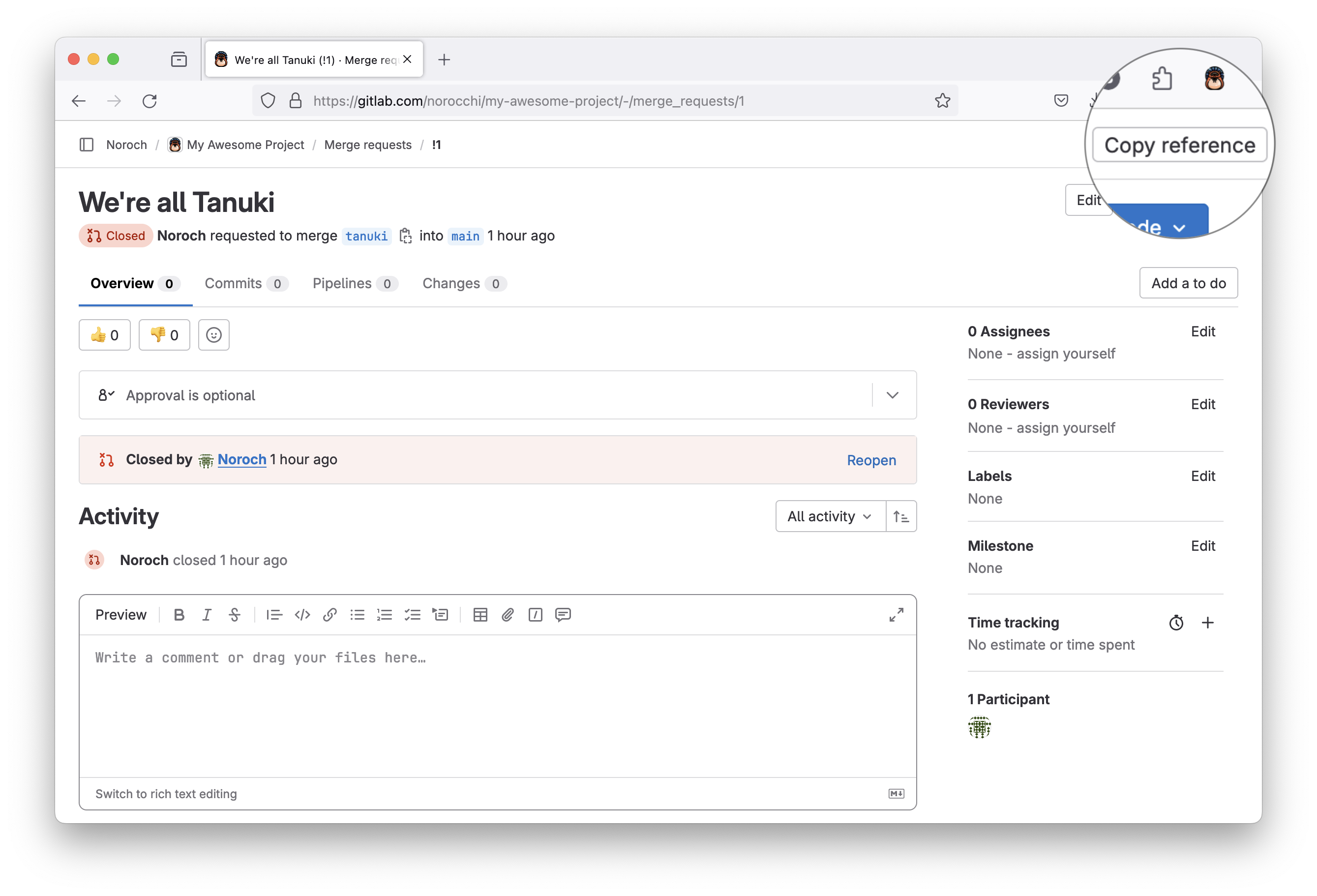Expand the Approval is optional section
Screen dimensions: 1317x896
point(893,395)
